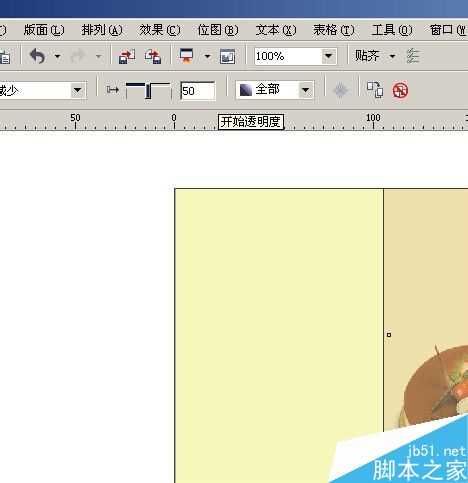Open the 工具(O) menu
The height and width of the screenshot is (483, 468).
click(392, 30)
